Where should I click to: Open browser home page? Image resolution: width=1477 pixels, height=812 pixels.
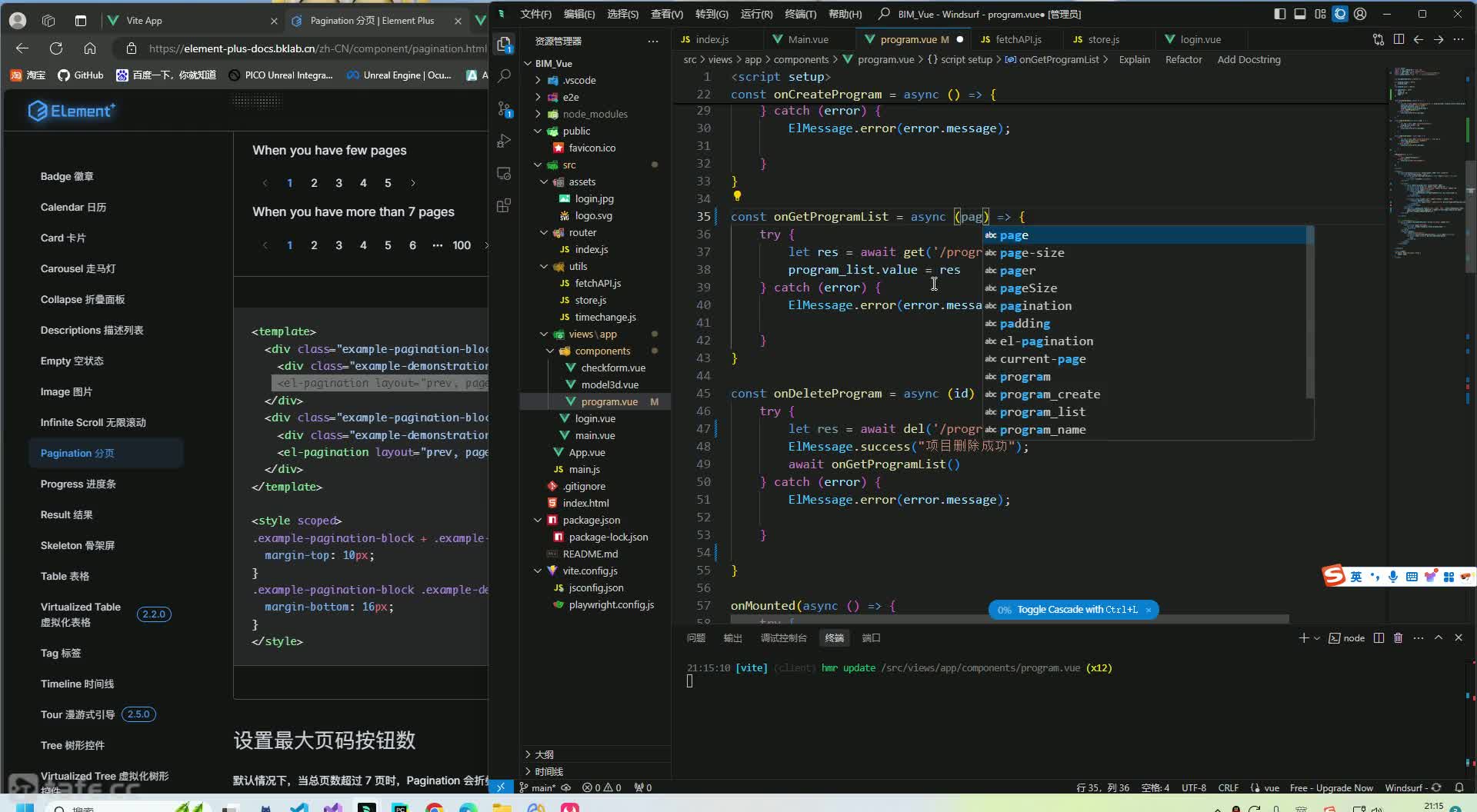[x=90, y=48]
